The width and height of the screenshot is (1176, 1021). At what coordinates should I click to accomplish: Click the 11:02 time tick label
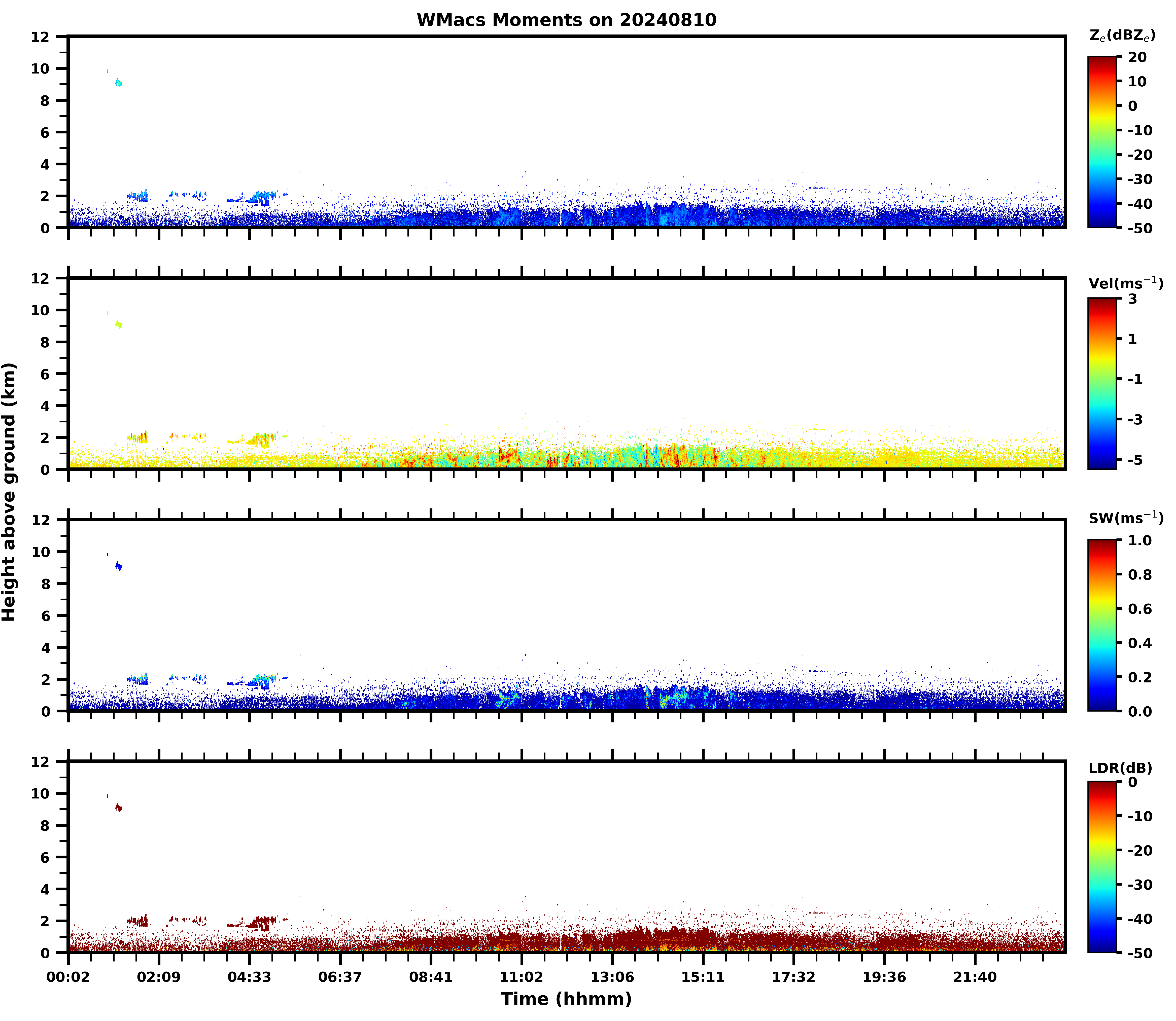coord(521,977)
